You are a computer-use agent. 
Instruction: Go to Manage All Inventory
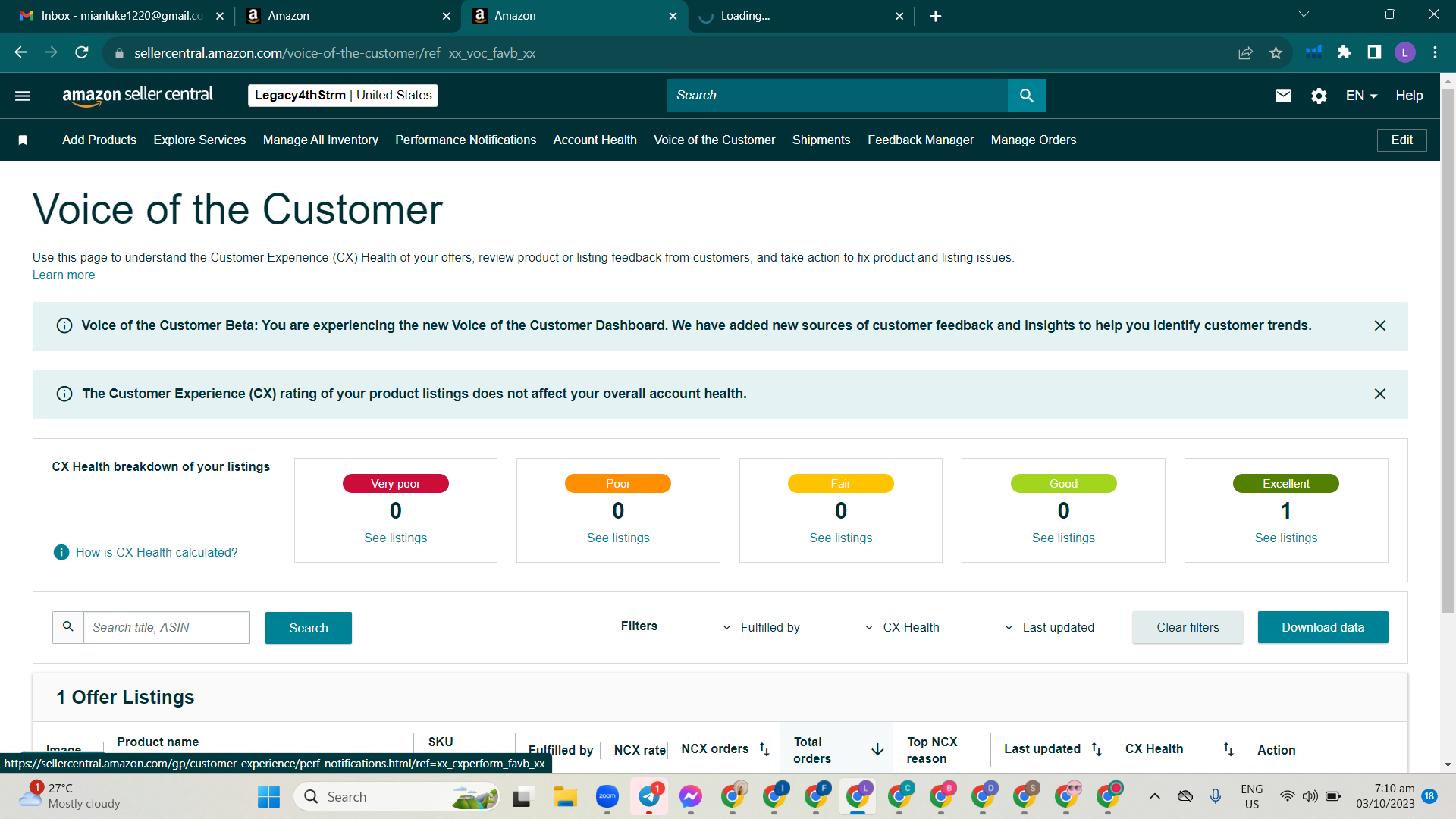click(x=321, y=140)
